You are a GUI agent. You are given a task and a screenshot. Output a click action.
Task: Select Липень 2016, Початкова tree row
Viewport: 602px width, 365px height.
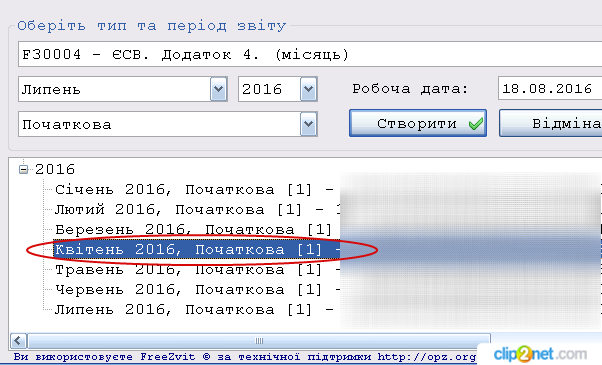point(194,310)
